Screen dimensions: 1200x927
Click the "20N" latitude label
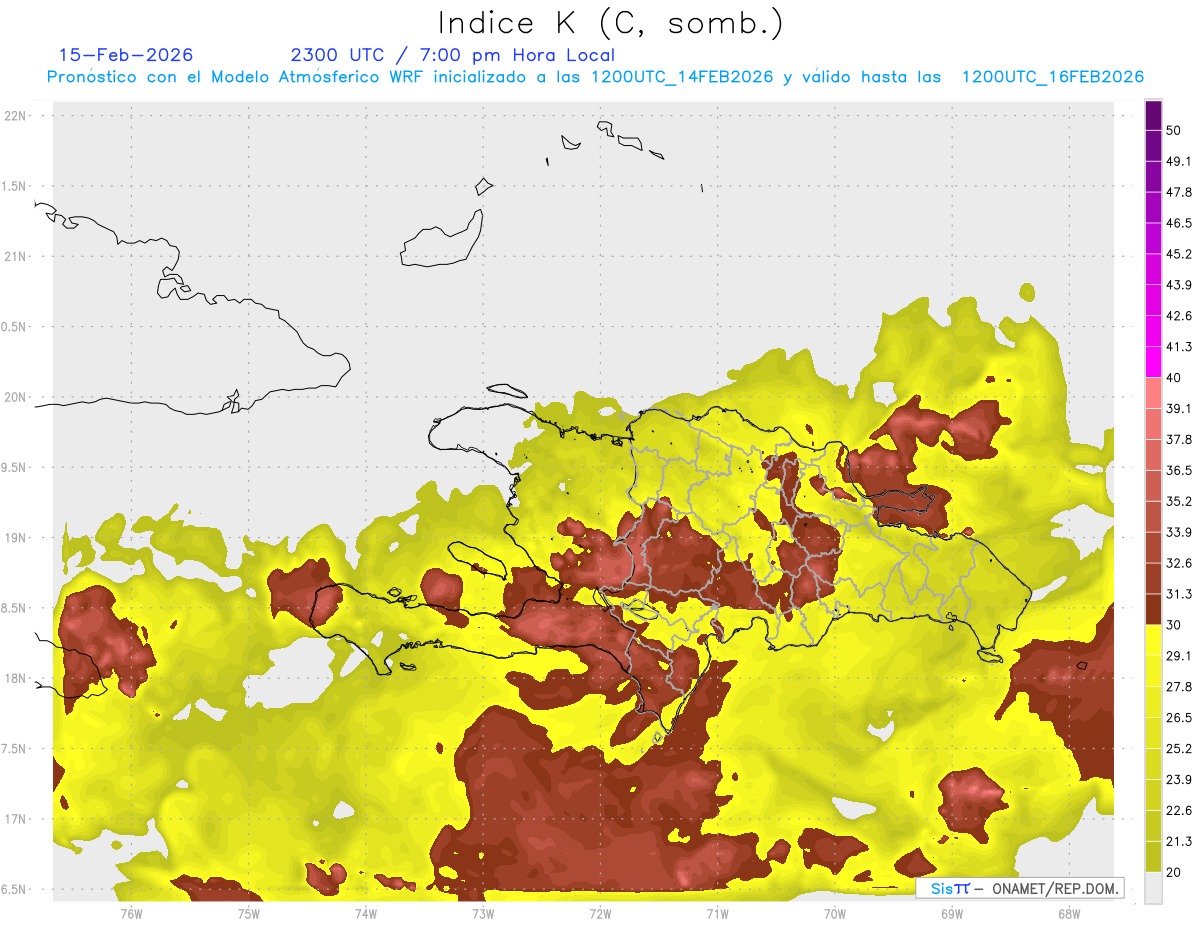(16, 397)
